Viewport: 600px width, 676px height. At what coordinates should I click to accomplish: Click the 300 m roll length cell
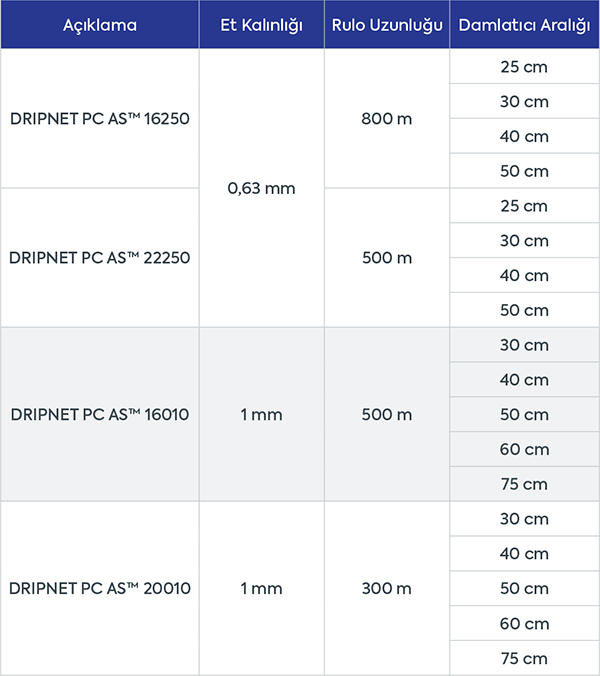[x=386, y=588]
